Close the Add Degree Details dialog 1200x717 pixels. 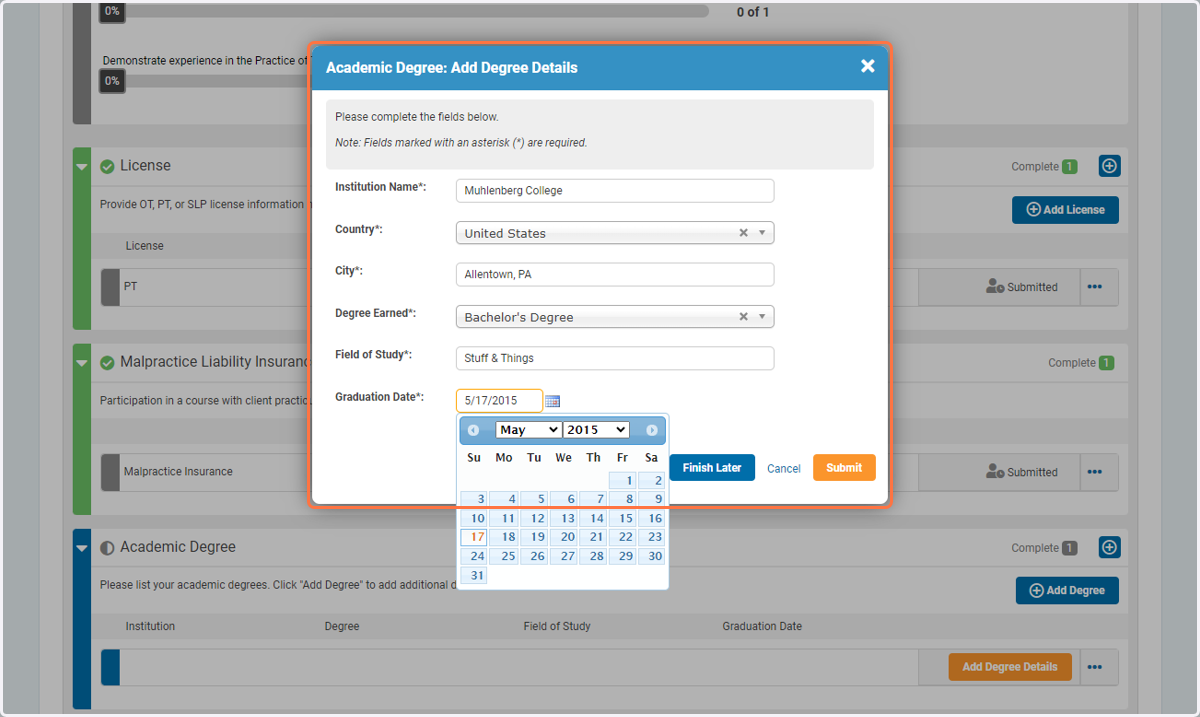tap(867, 66)
